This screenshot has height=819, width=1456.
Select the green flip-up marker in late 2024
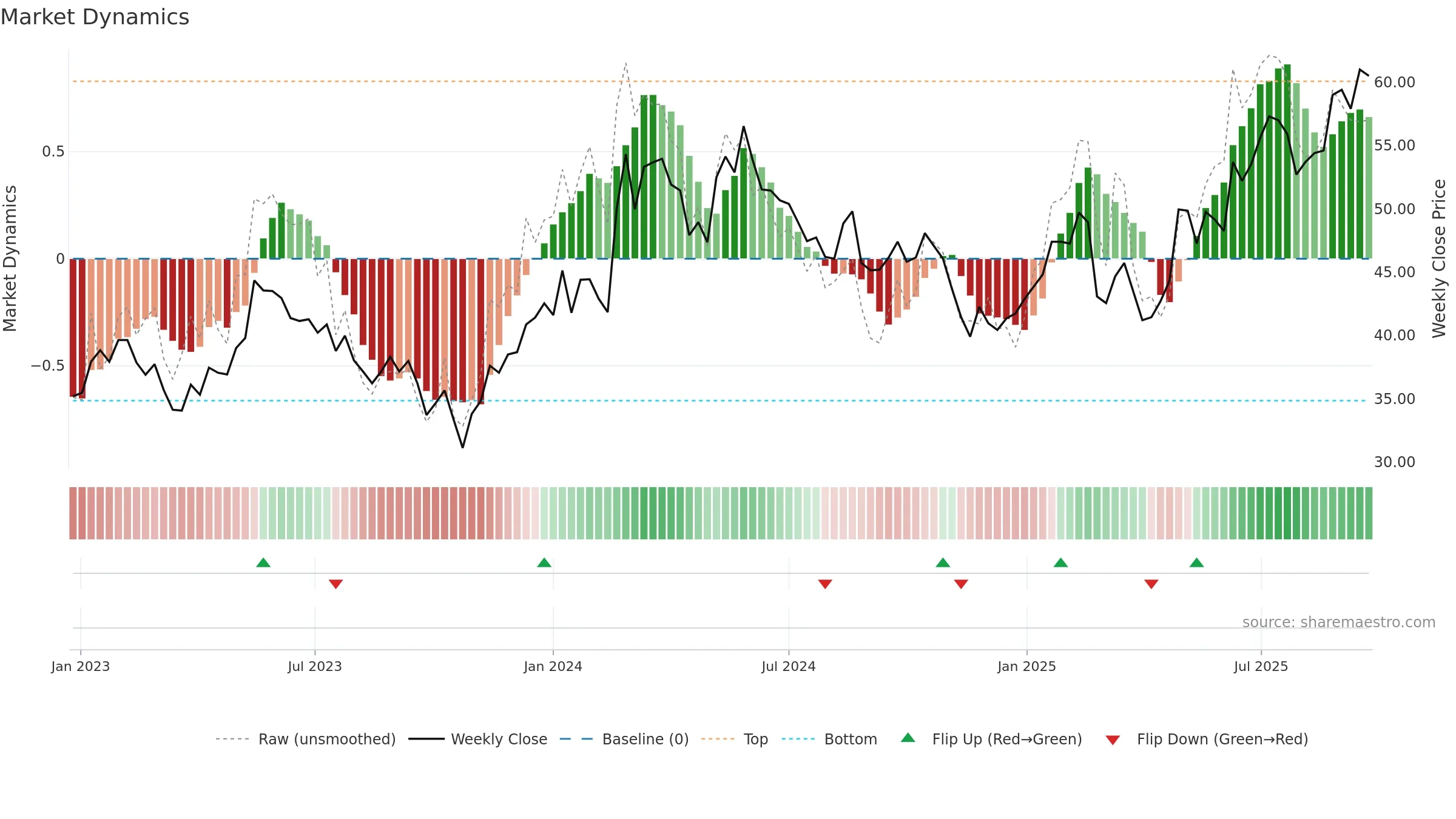(x=943, y=562)
